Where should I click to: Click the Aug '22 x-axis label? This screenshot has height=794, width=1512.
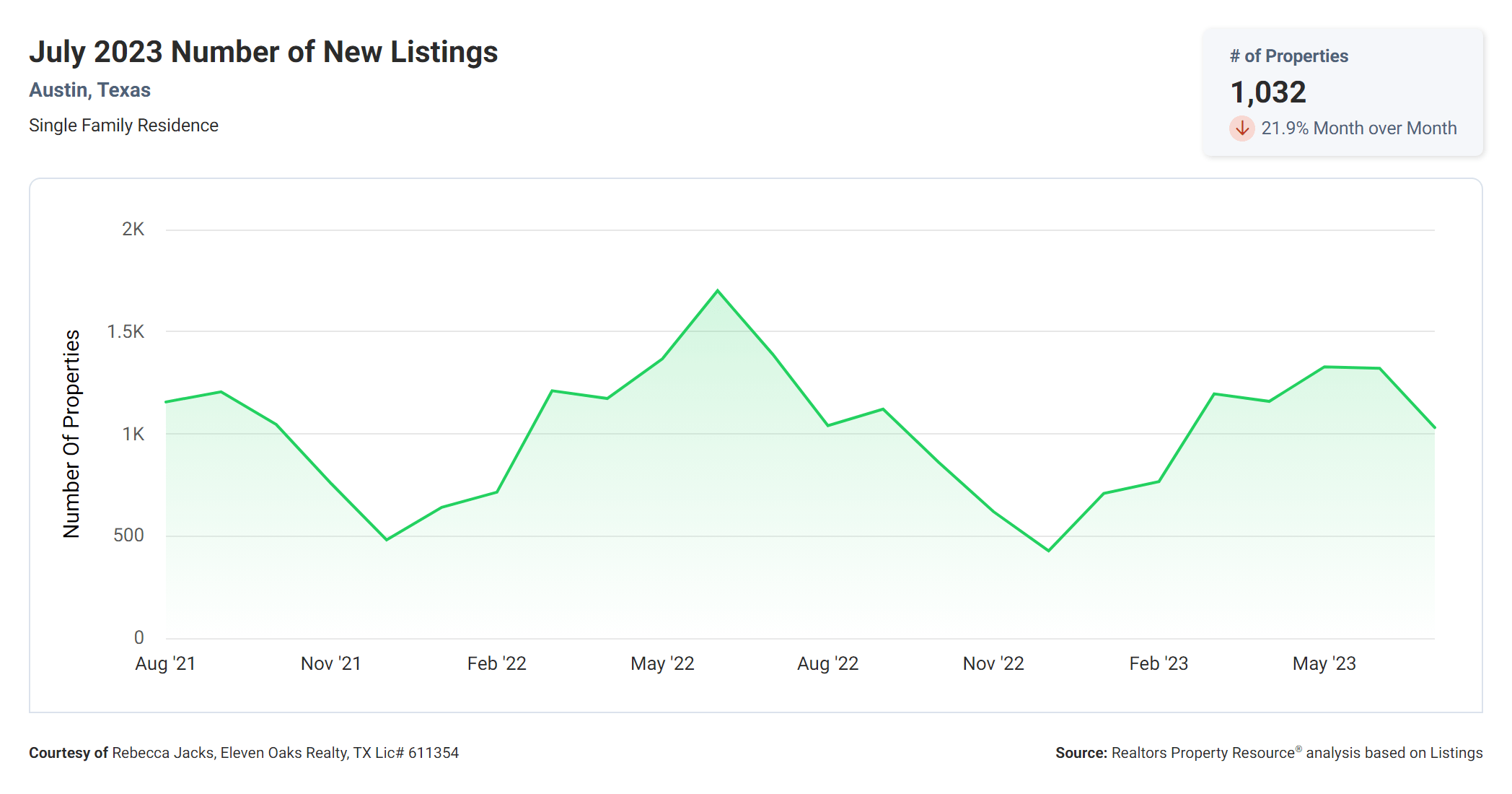click(x=827, y=663)
